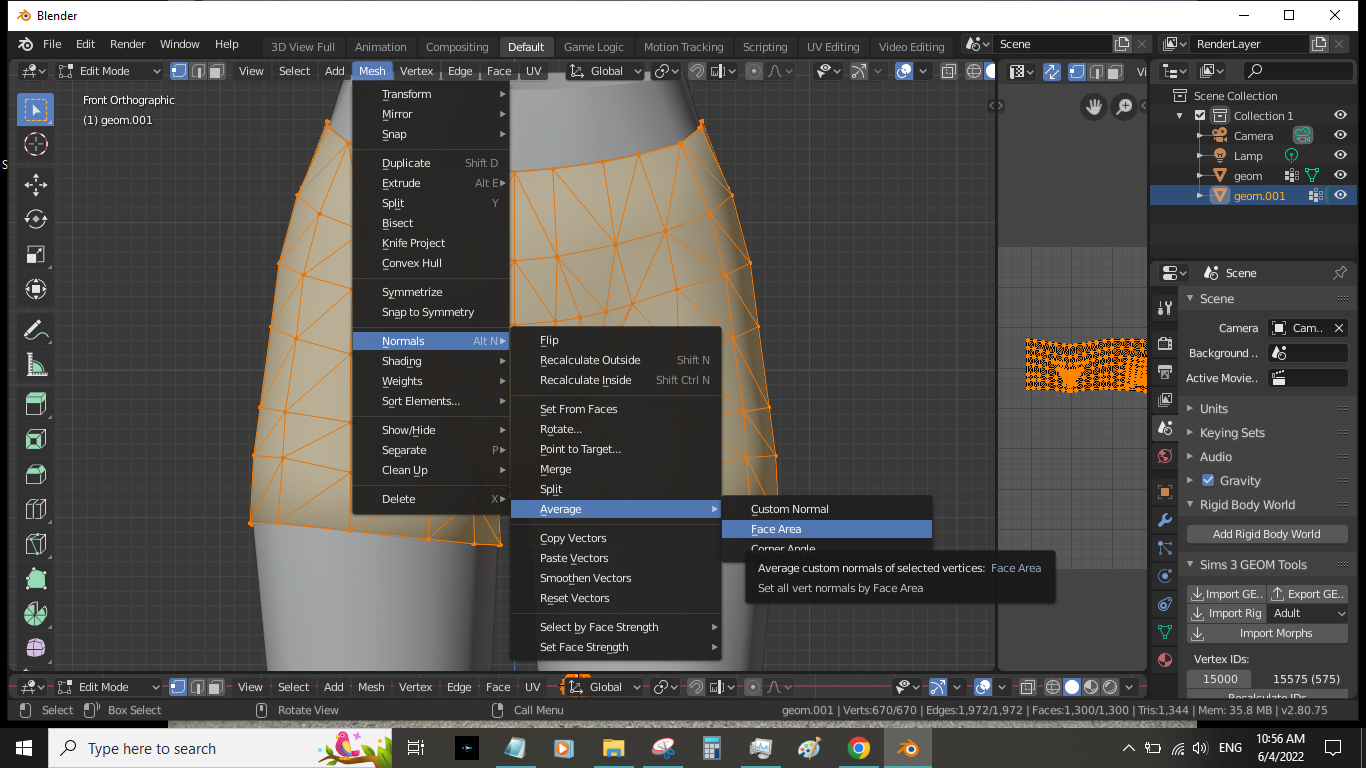Select the Scale tool in left toolbar
This screenshot has width=1366, height=768.
35,254
